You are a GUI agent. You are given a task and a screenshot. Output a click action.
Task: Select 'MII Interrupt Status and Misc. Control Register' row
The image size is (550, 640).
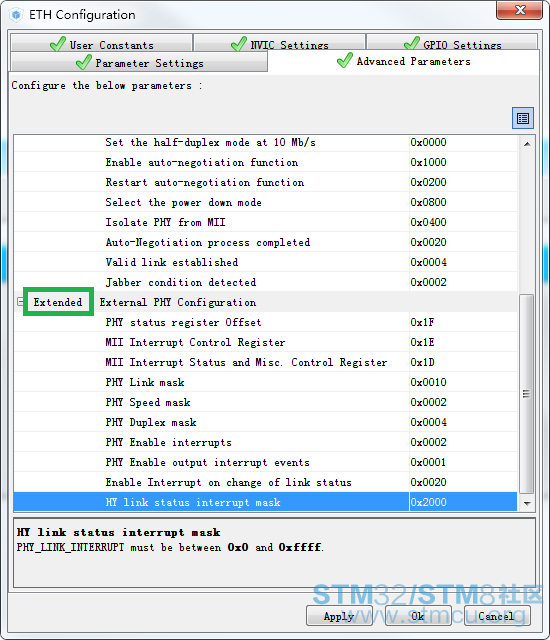point(266,362)
